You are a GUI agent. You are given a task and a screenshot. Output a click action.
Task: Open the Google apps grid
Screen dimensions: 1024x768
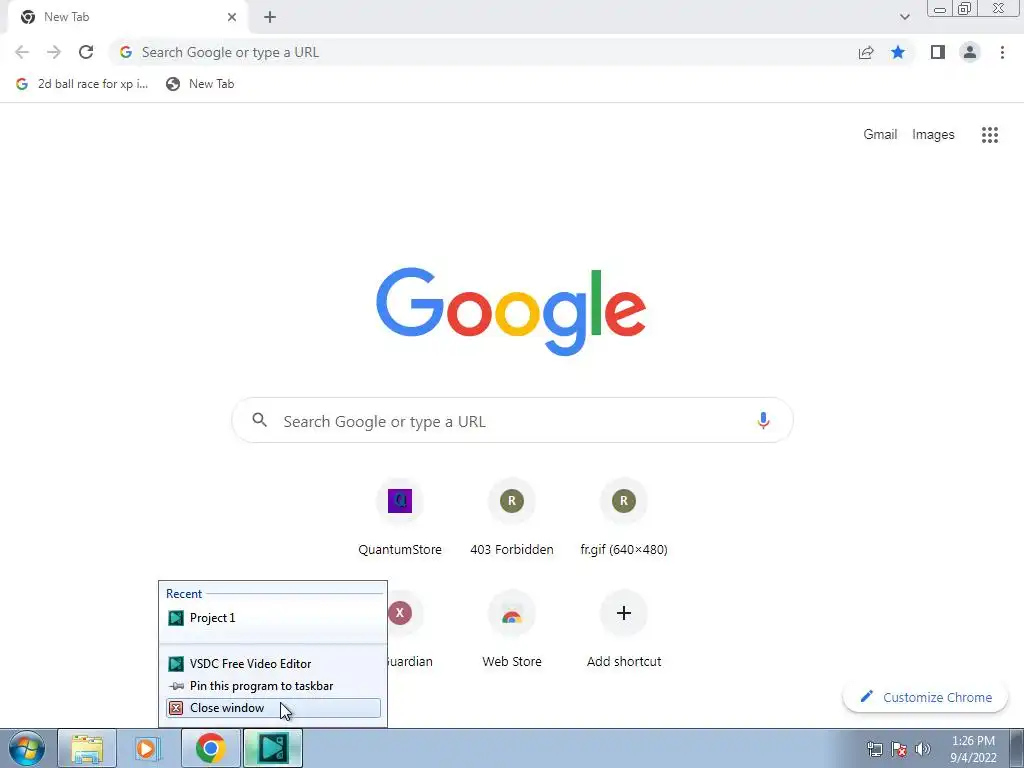point(989,135)
